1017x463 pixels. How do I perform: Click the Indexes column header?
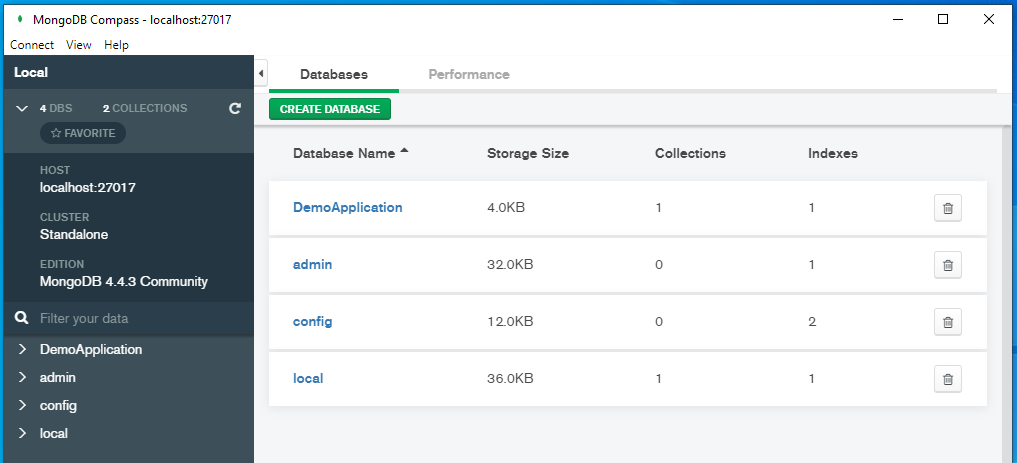click(833, 154)
